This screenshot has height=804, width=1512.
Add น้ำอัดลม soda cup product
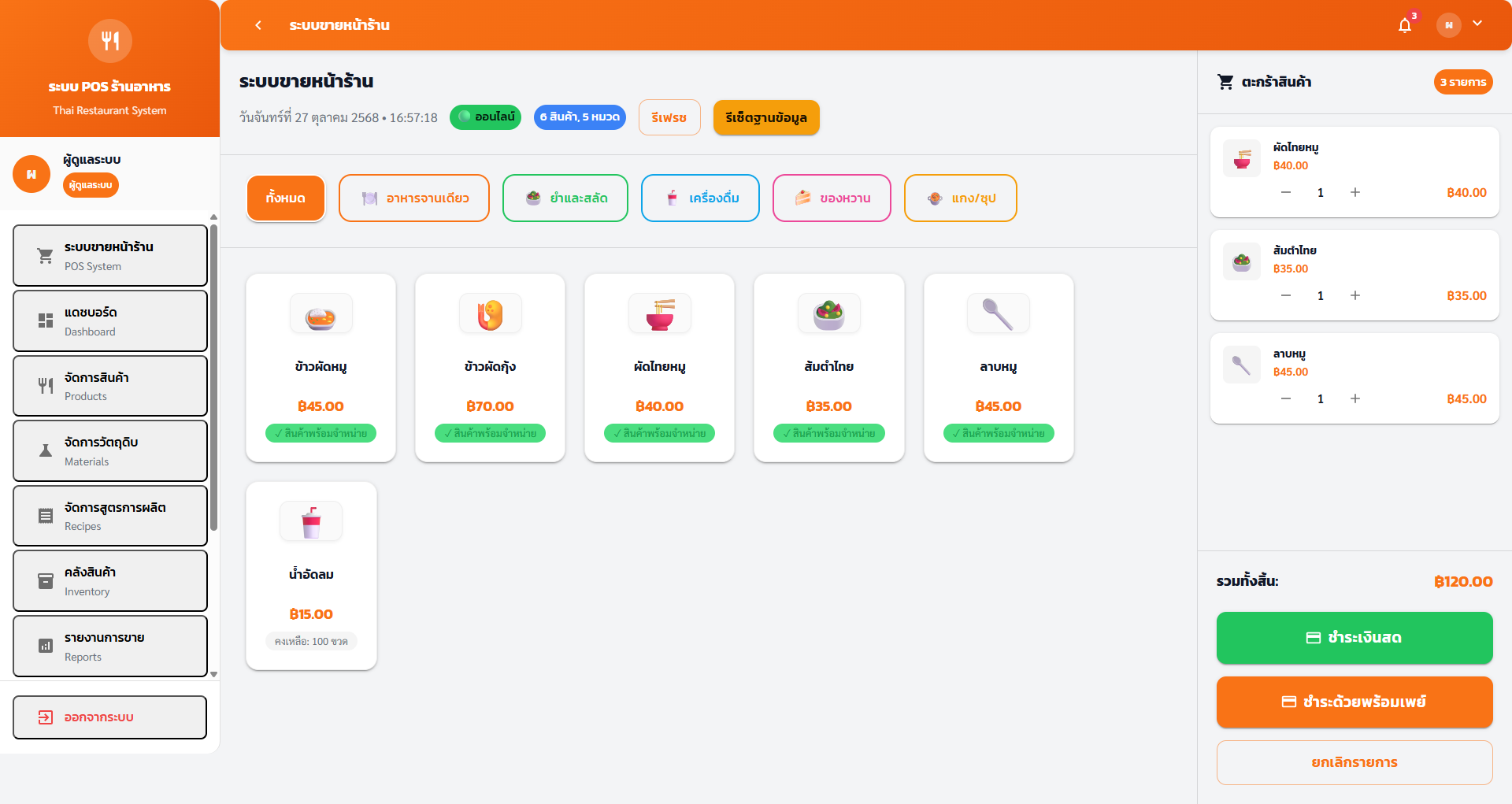pos(311,522)
